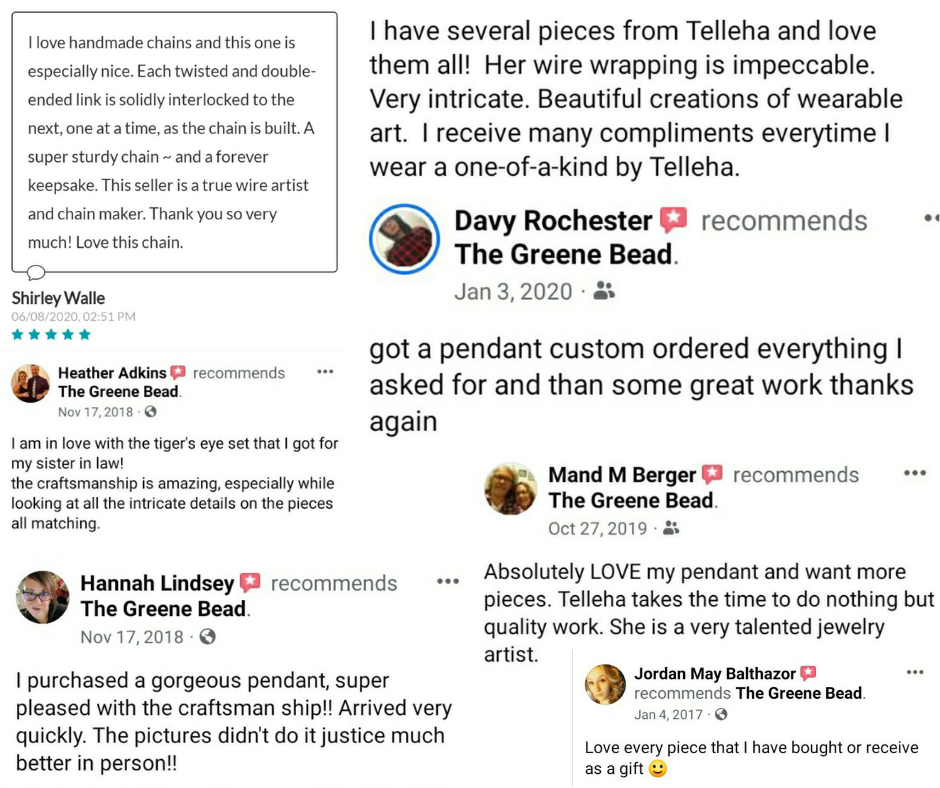Click the recommend badge beside Davy Rochester
The height and width of the screenshot is (788, 940).
click(x=673, y=221)
